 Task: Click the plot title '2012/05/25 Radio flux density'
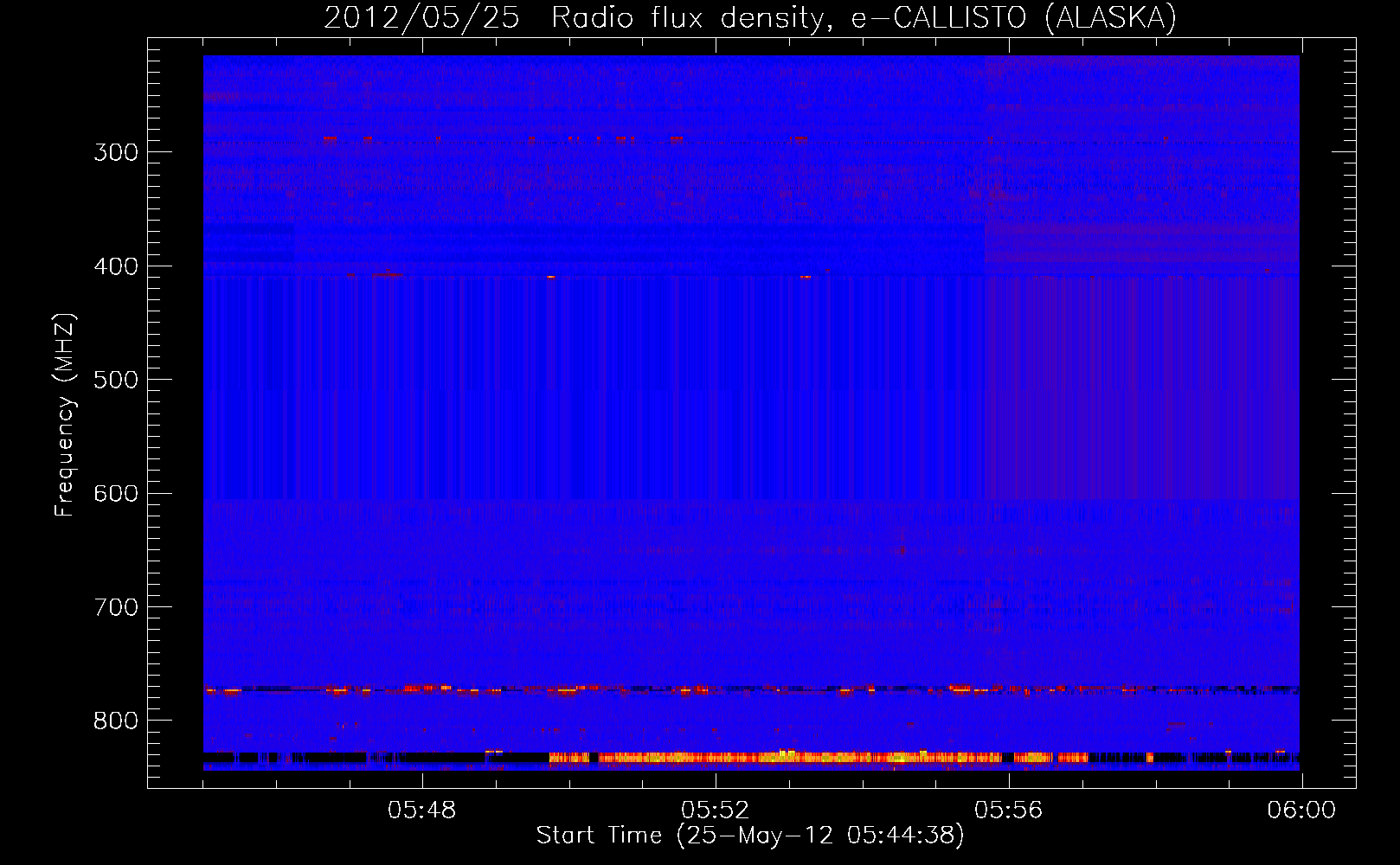click(x=575, y=18)
